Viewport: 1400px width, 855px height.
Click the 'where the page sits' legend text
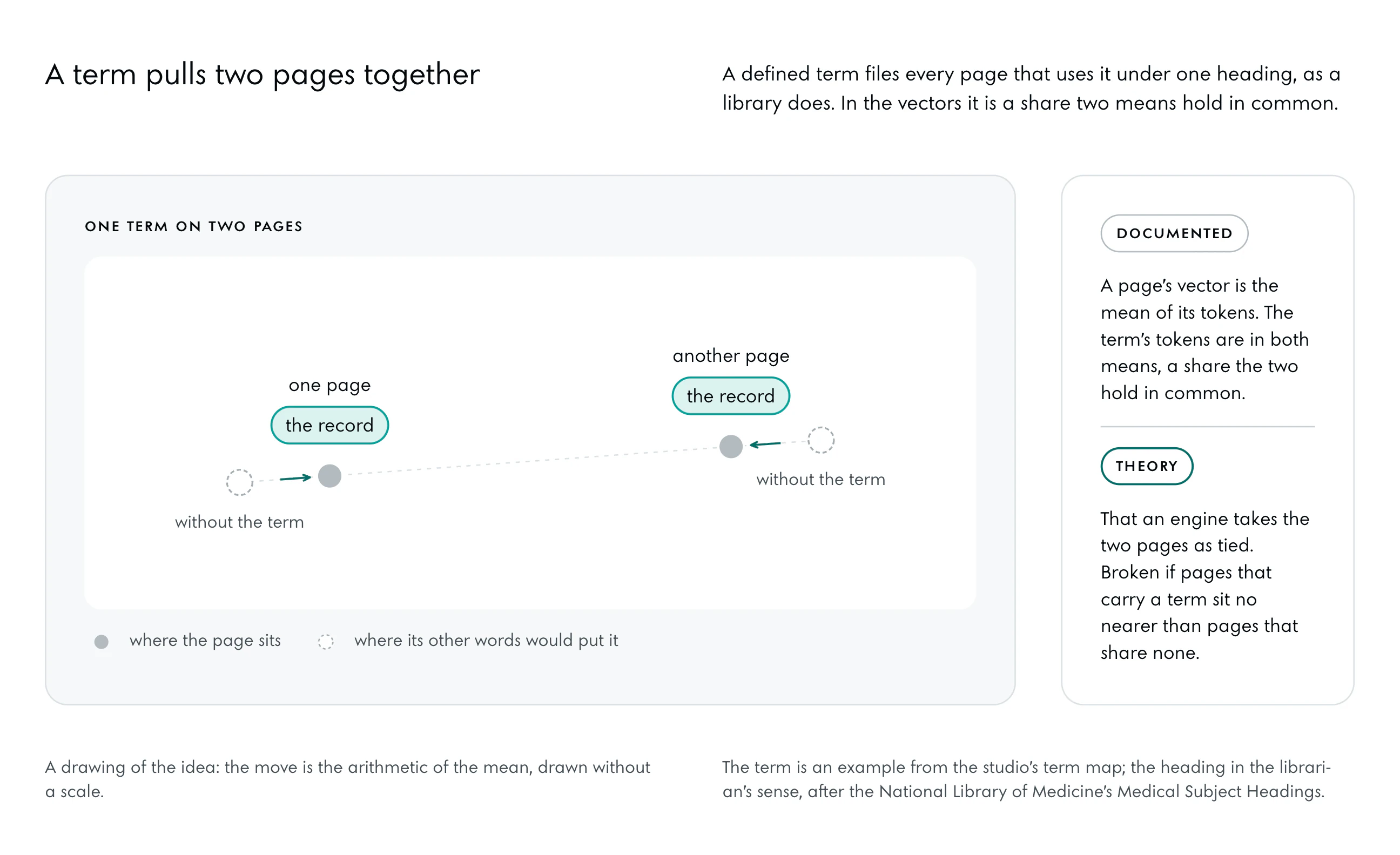click(x=205, y=640)
